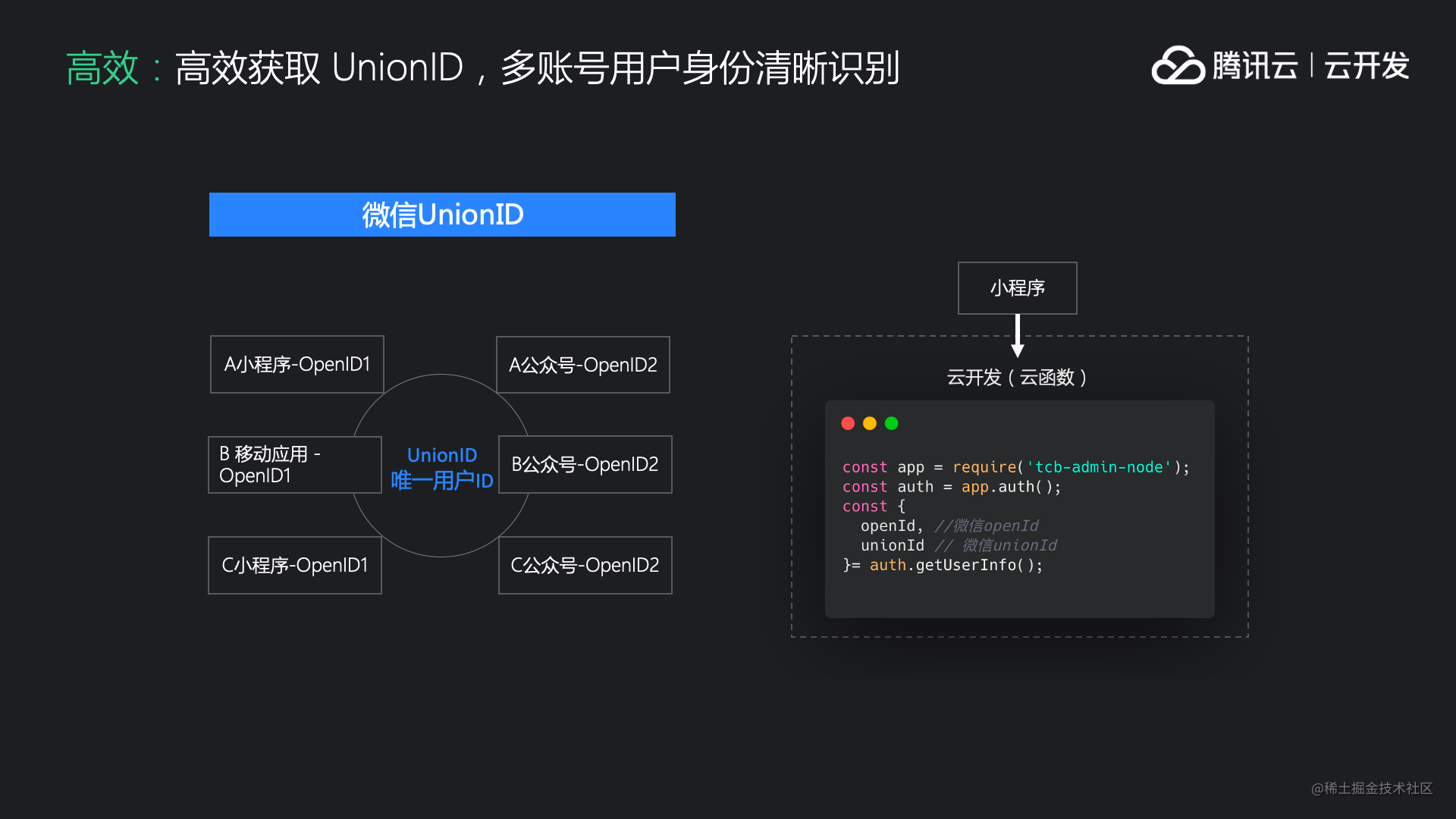Click the unionId // 微信unionId code line

click(x=959, y=545)
